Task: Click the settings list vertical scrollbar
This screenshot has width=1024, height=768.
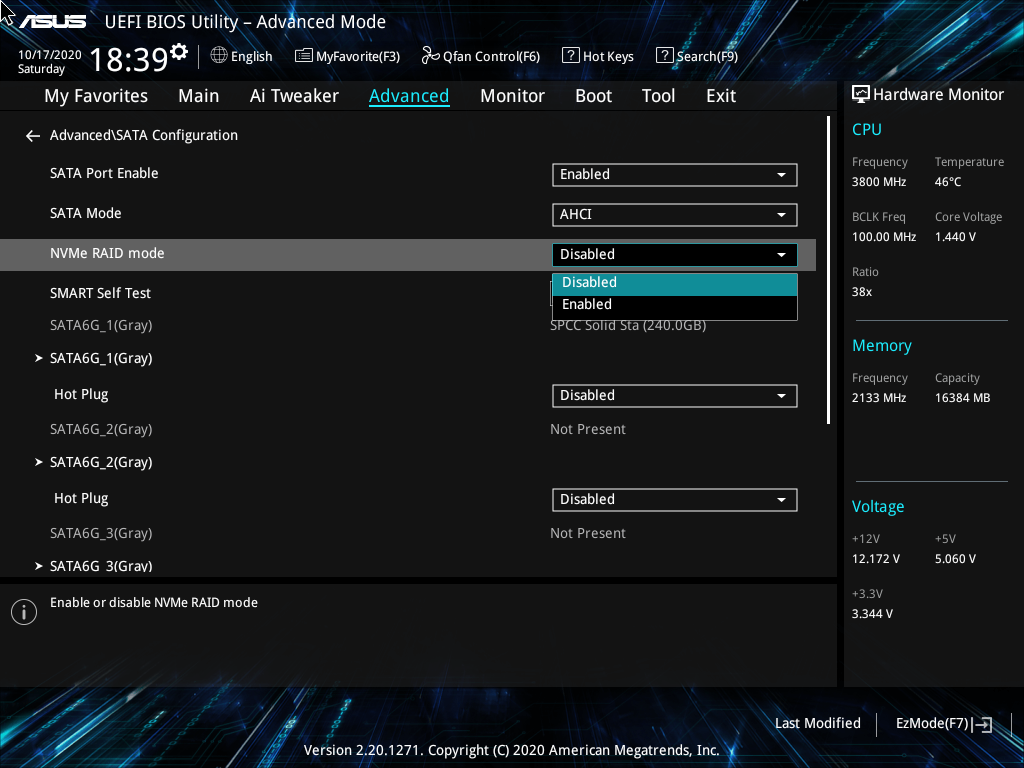Action: tap(829, 270)
